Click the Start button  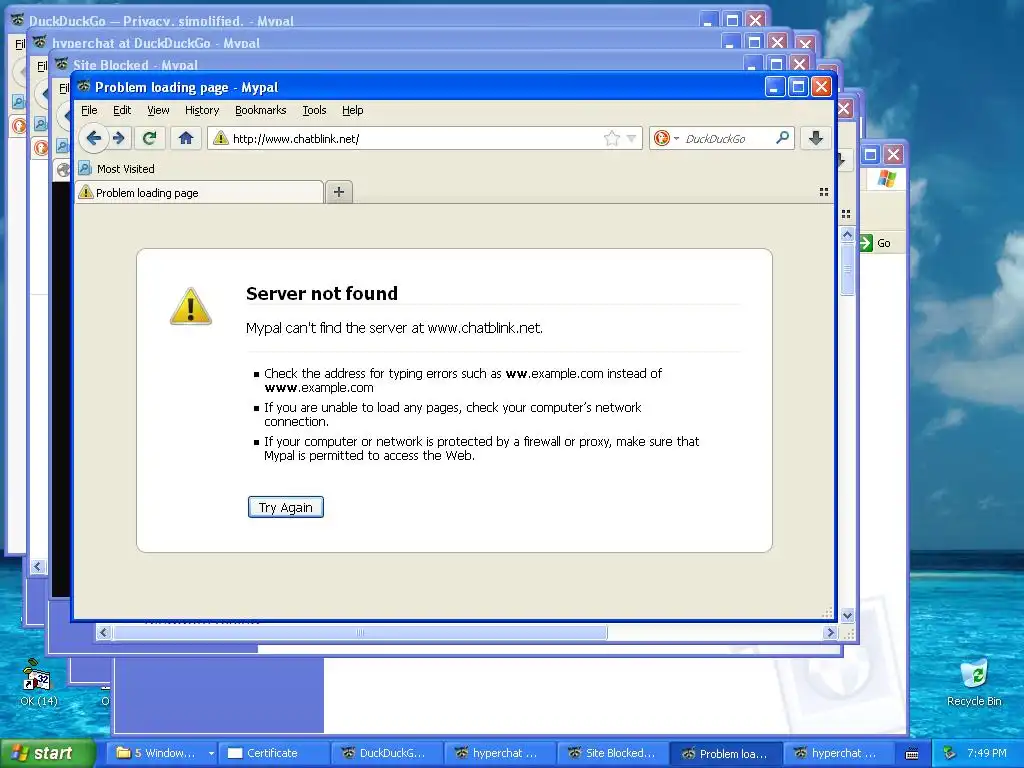pyautogui.click(x=46, y=753)
